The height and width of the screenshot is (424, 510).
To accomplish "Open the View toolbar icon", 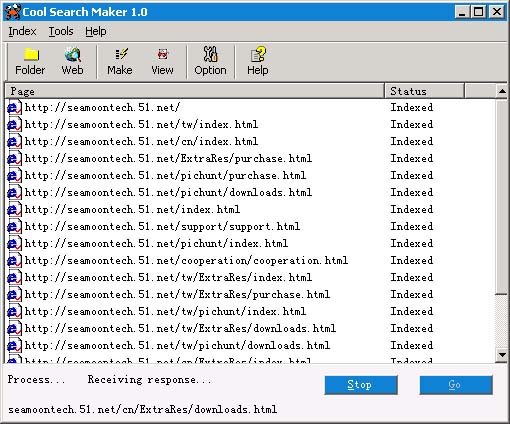I will 162,62.
